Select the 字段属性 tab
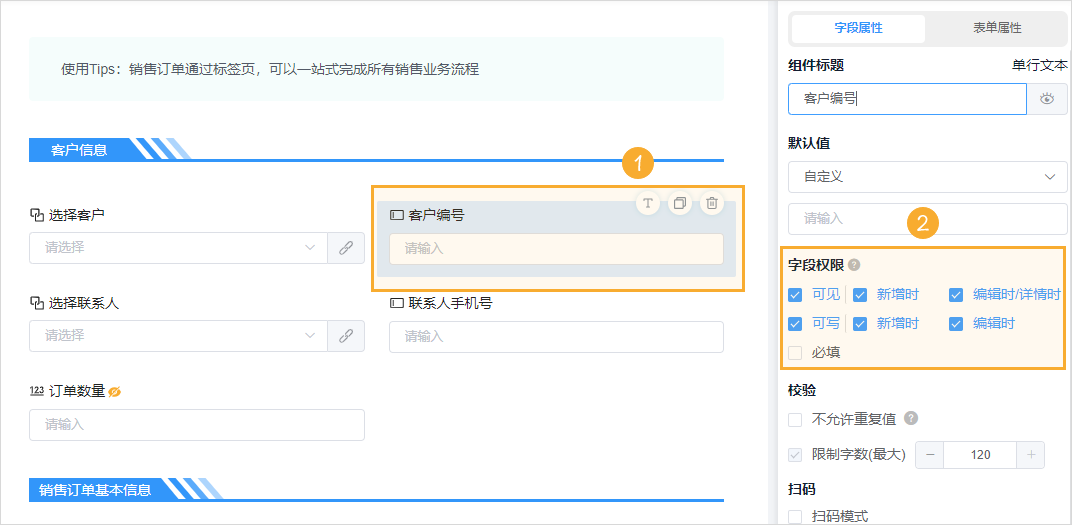This screenshot has width=1072, height=525. 858,28
